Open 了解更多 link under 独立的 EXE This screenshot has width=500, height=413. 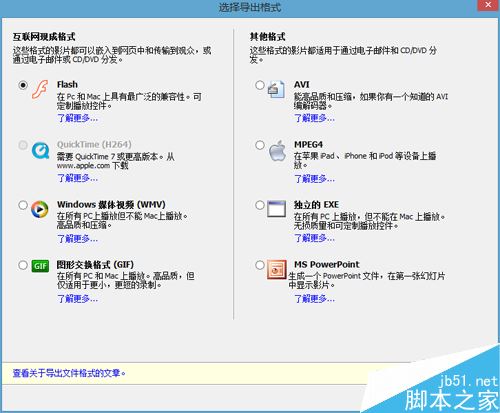click(x=314, y=238)
